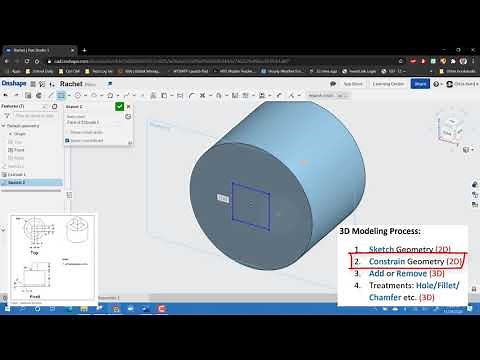Reload the browser page
The height and width of the screenshot is (360, 480).
(x=27, y=61)
